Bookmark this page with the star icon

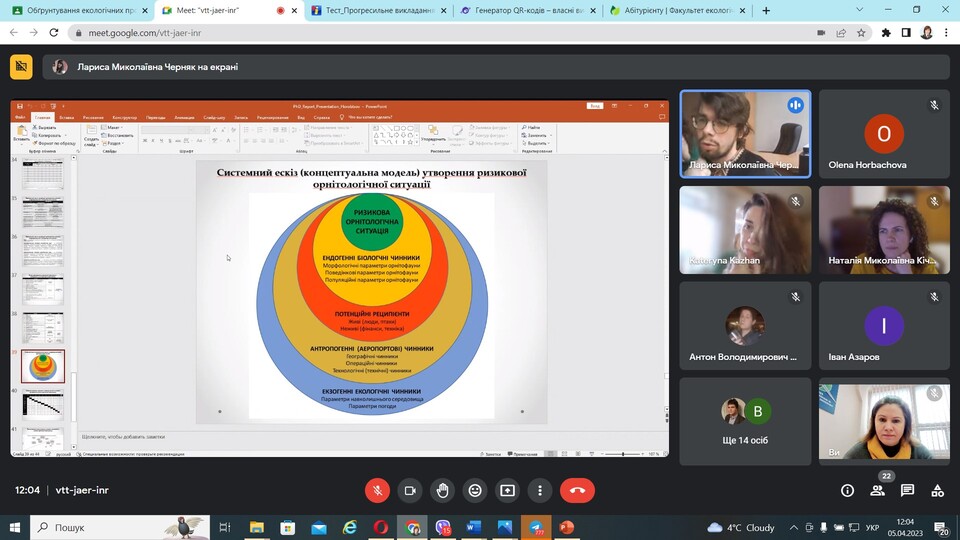tap(861, 32)
